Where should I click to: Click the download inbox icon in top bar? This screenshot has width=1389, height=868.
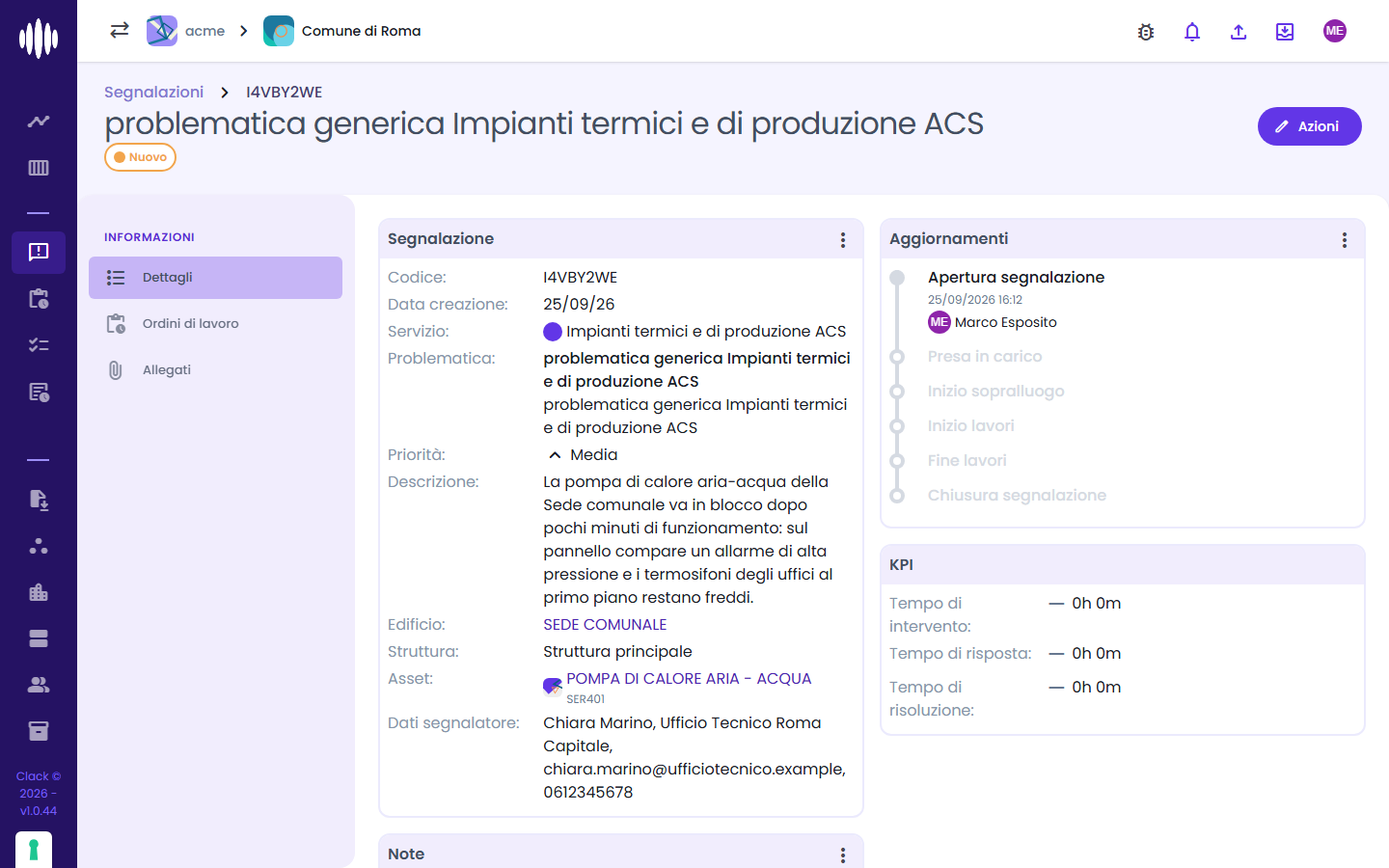1285,32
